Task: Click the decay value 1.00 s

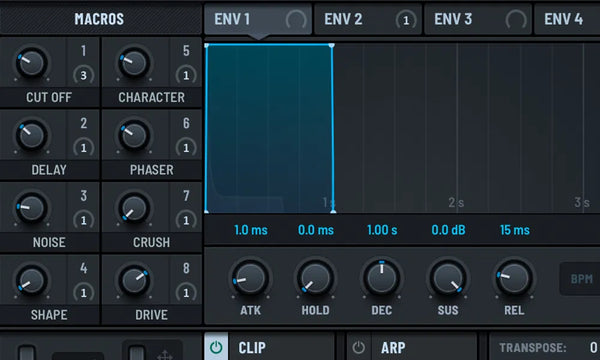Action: point(382,230)
